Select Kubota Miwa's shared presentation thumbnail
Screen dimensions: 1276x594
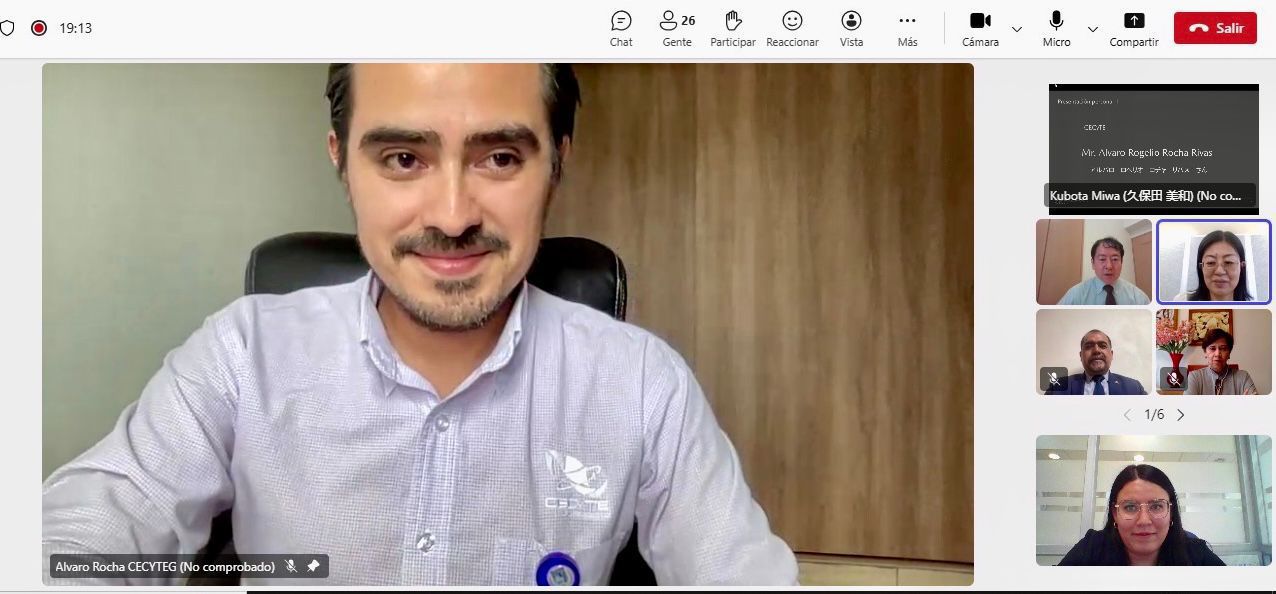pyautogui.click(x=1153, y=148)
